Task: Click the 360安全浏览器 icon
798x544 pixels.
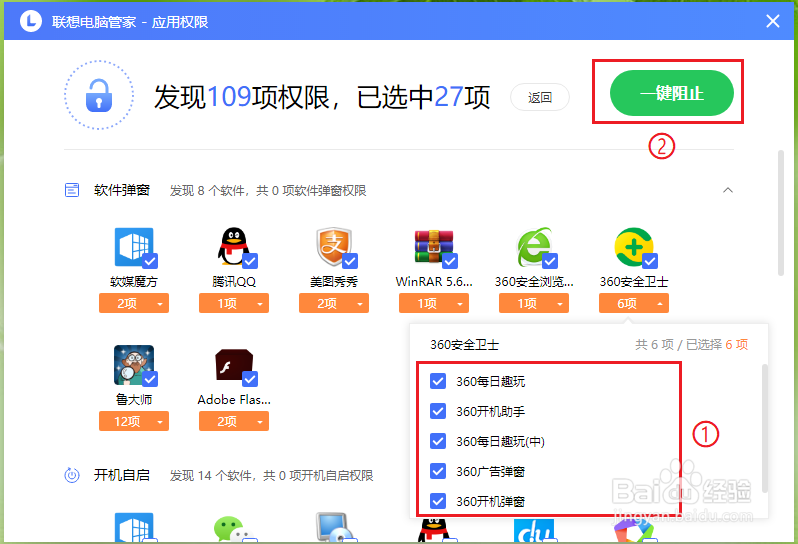Action: (534, 247)
